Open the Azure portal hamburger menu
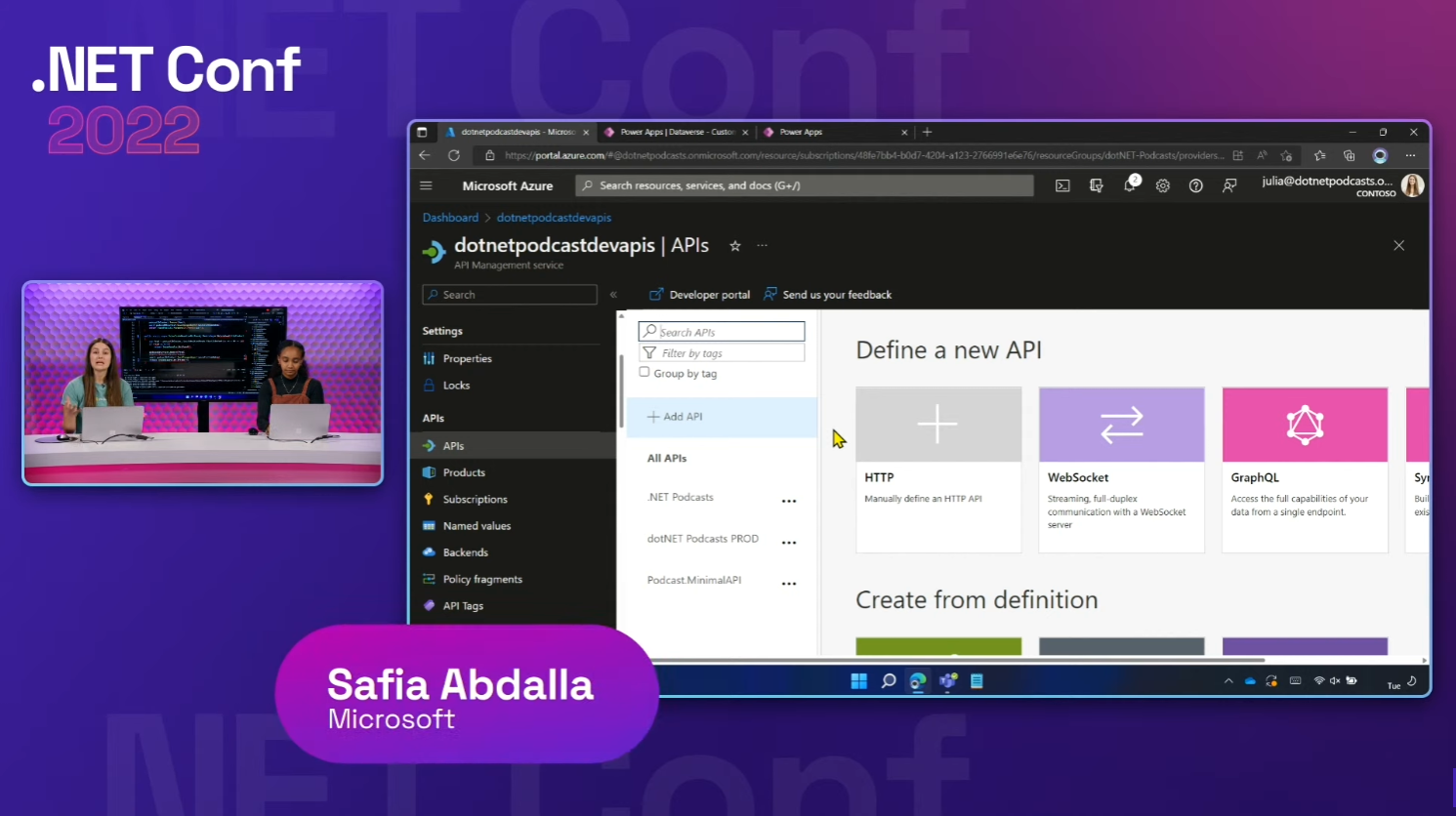The height and width of the screenshot is (816, 1456). (x=426, y=185)
